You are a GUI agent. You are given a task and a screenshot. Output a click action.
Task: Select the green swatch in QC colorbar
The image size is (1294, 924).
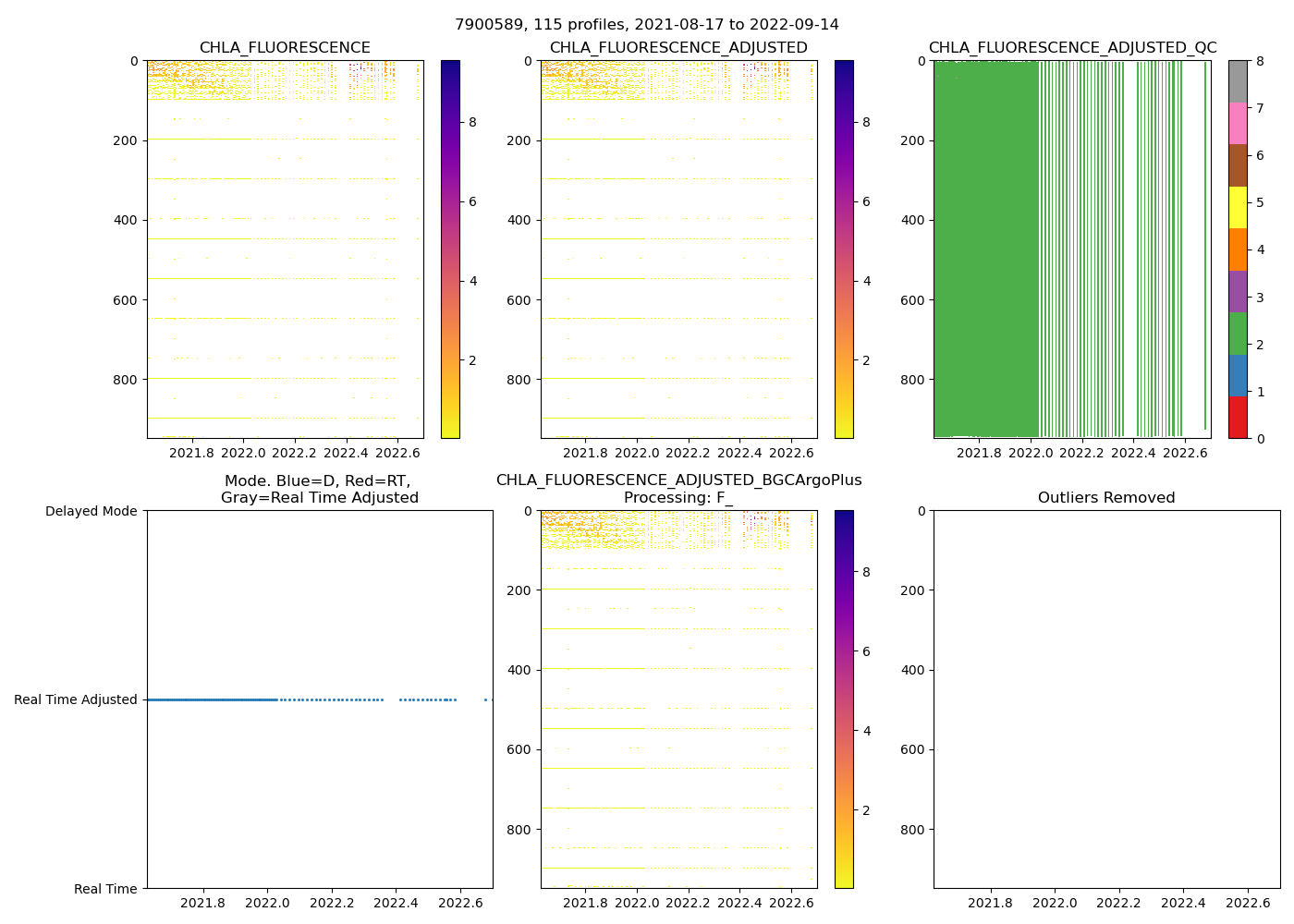pyautogui.click(x=1238, y=334)
